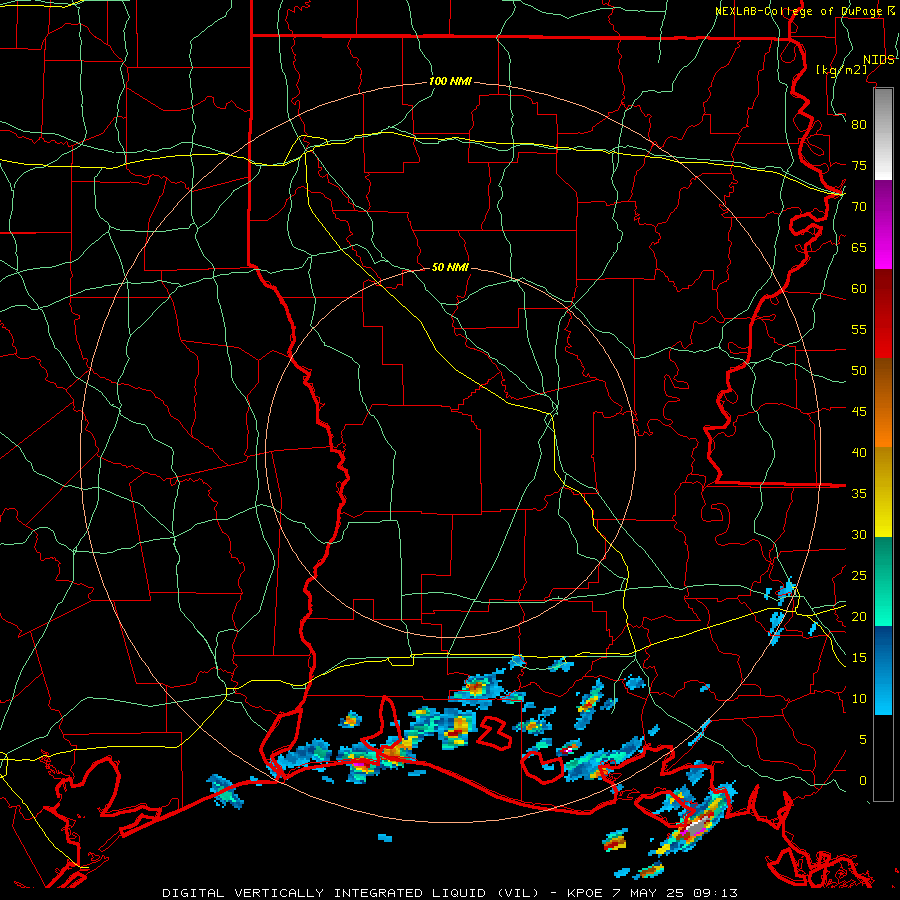Click the orange-brown segment of color bar
900x900 pixels.
(883, 404)
